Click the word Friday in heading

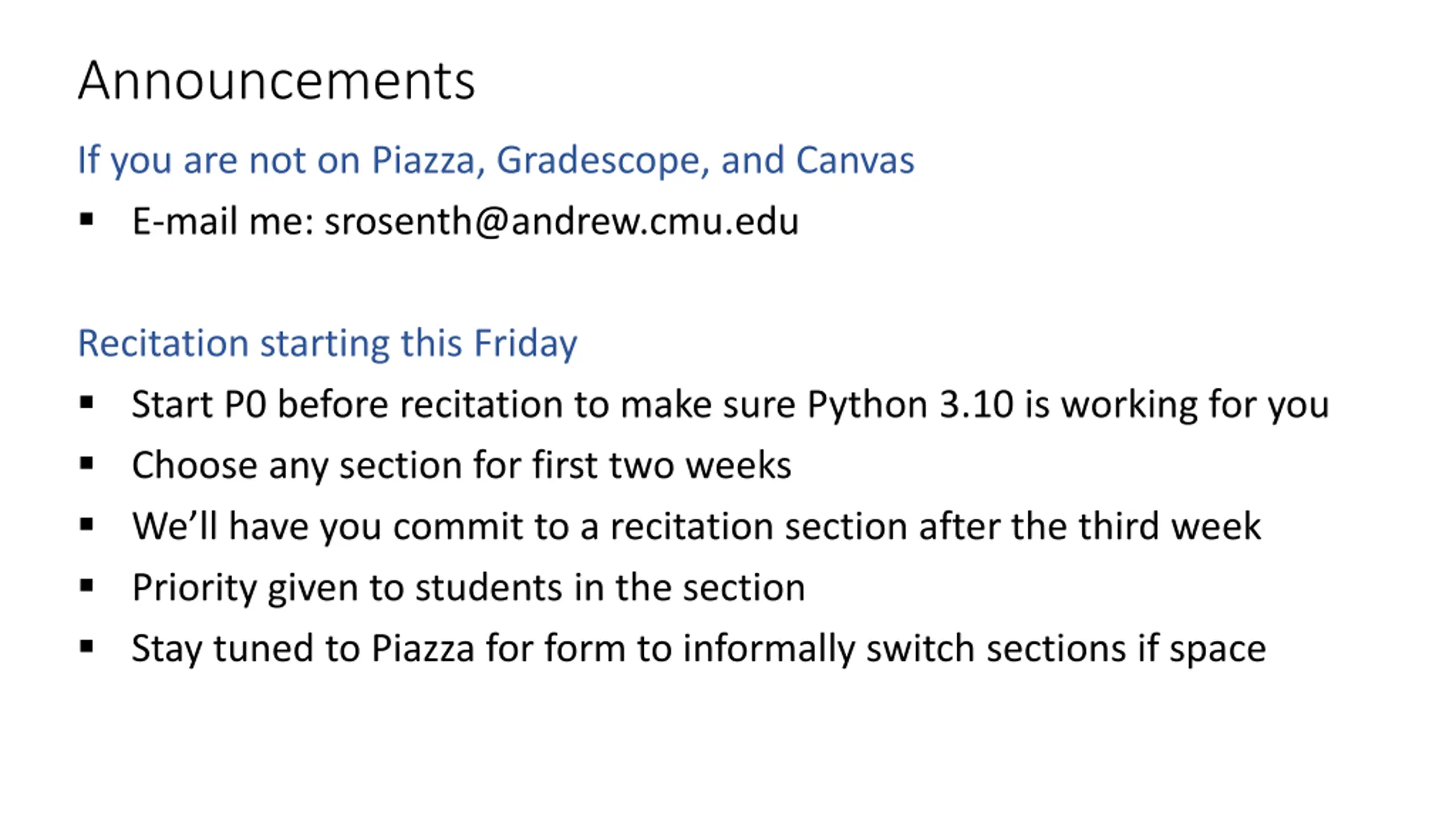click(x=526, y=344)
